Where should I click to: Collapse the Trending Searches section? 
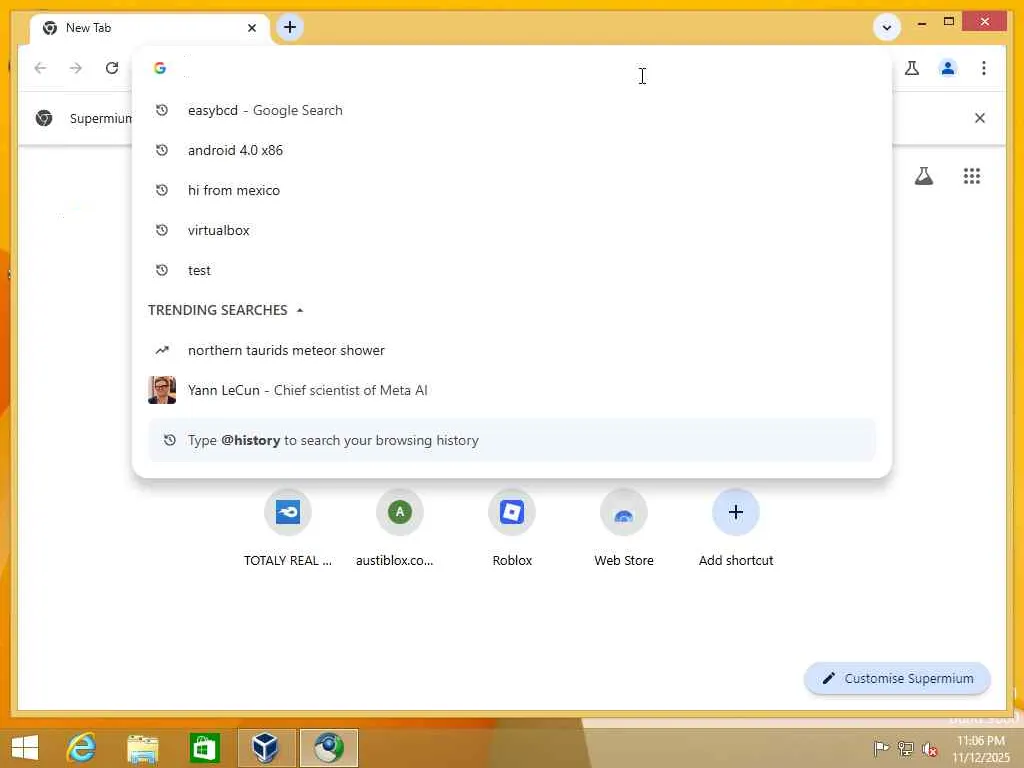tap(300, 310)
